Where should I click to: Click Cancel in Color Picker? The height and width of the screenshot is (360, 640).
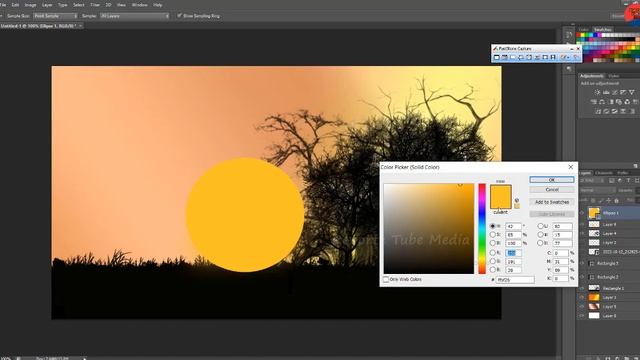click(x=552, y=190)
